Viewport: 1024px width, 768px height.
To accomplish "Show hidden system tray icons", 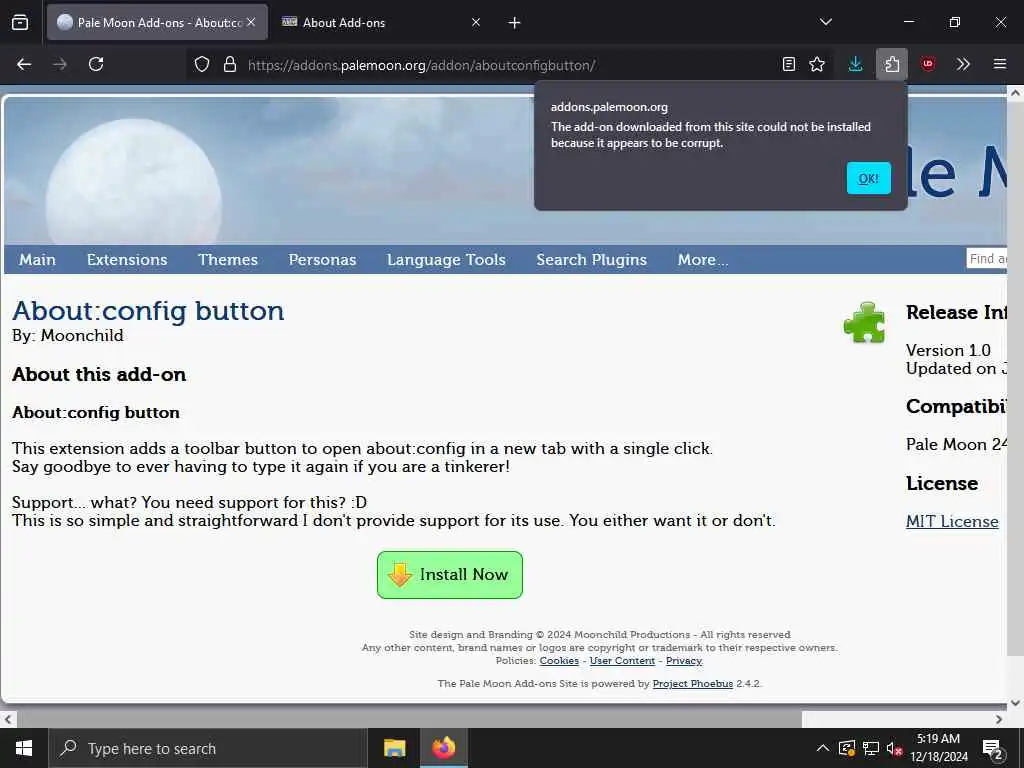I will click(823, 748).
